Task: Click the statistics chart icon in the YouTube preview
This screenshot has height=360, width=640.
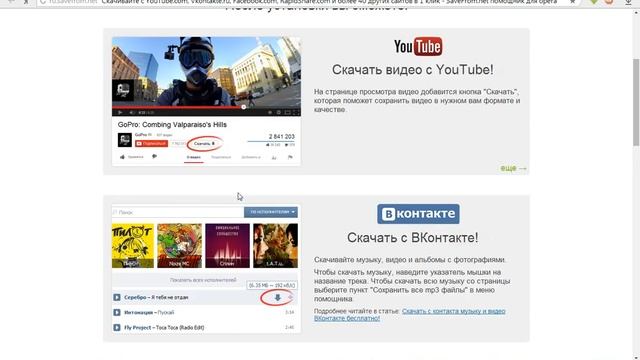Action: point(274,158)
